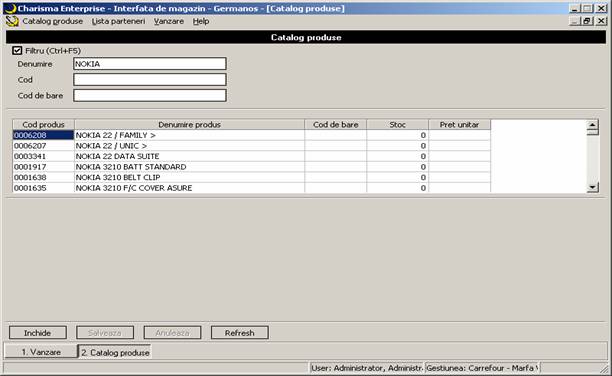Switch to the 1. Vanzare tab

pyautogui.click(x=41, y=352)
